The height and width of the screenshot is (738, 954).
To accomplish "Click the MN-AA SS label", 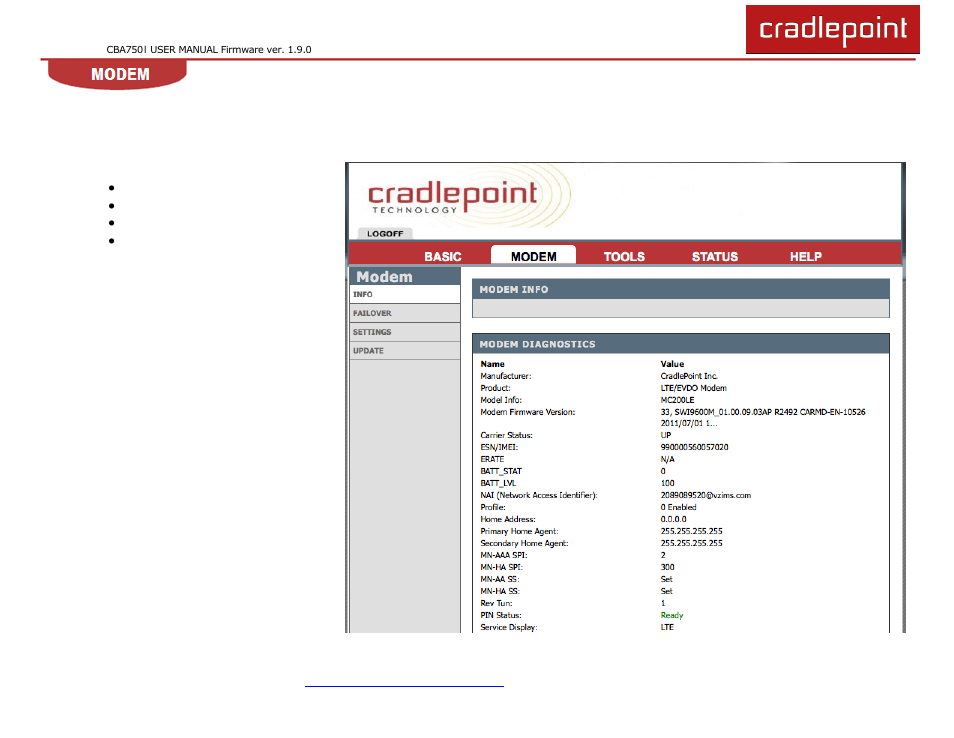I will [500, 579].
